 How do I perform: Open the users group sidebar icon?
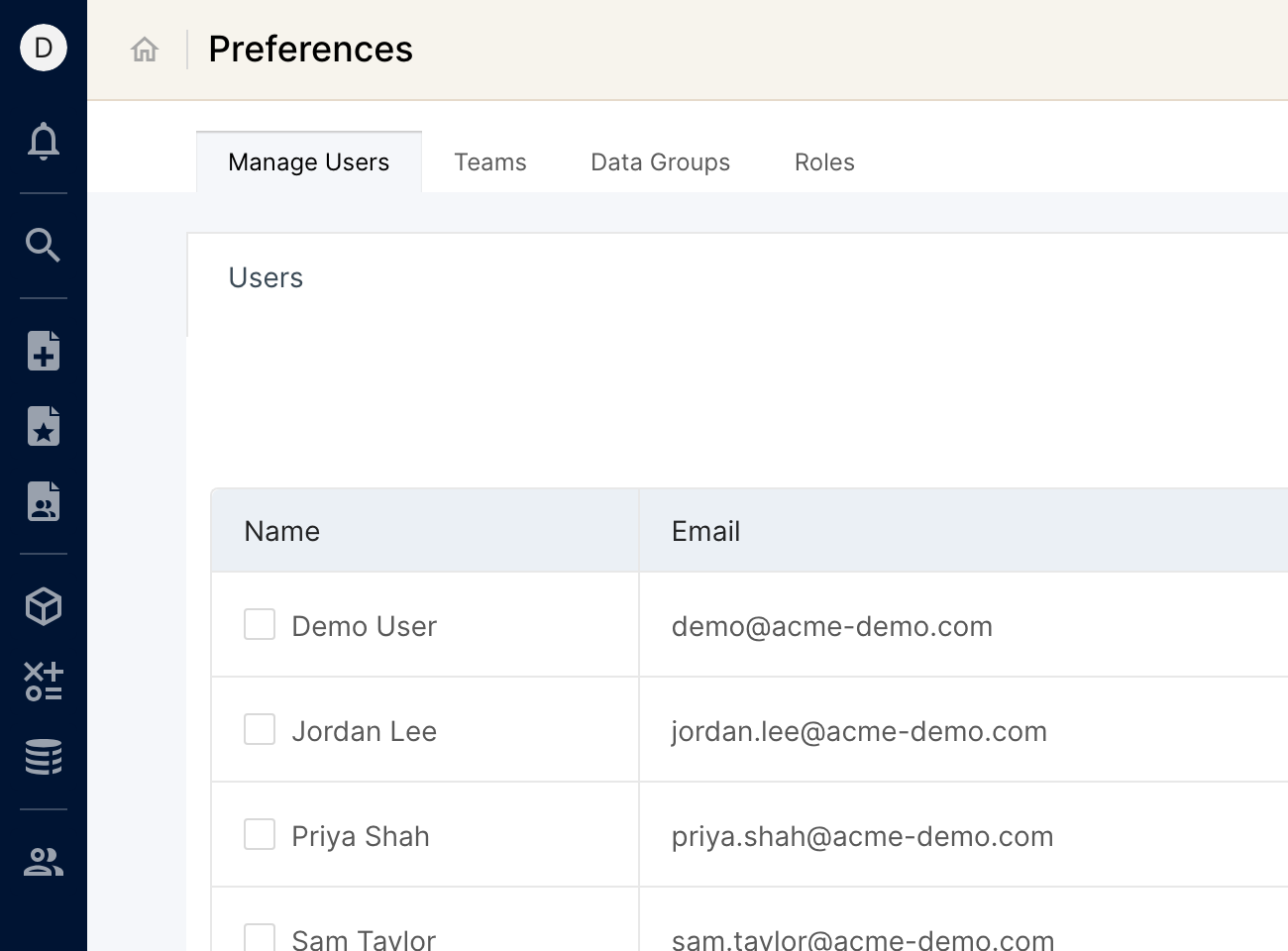(x=44, y=862)
